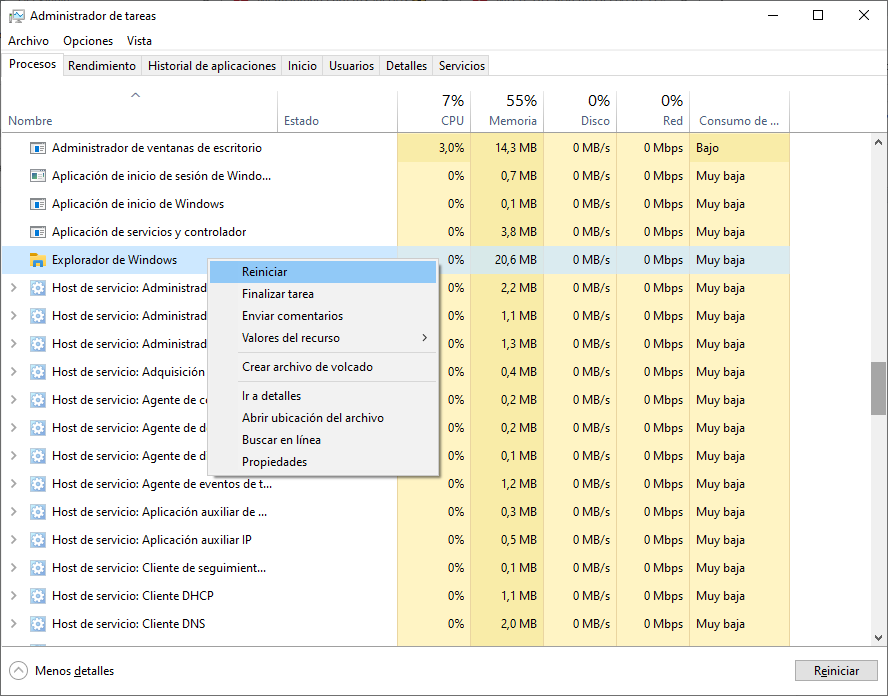This screenshot has width=888, height=696.
Task: Open Propiedades from the context menu
Action: click(323, 462)
